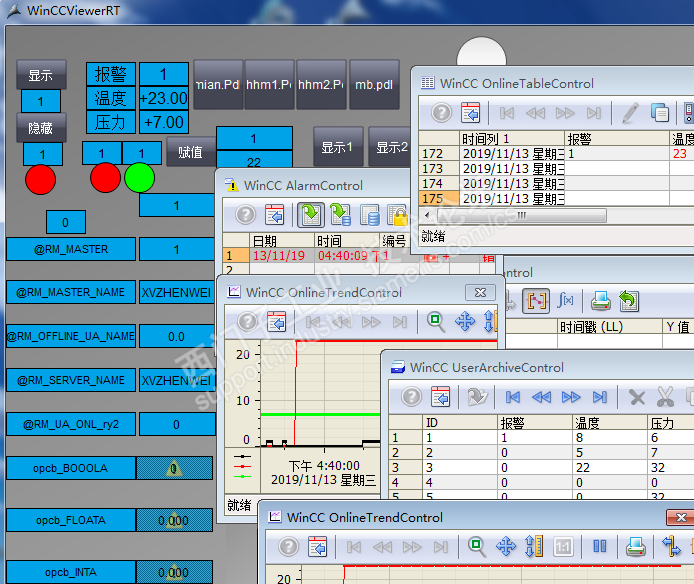Click the 时间列 1 column header
The height and width of the screenshot is (584, 694).
click(x=512, y=139)
